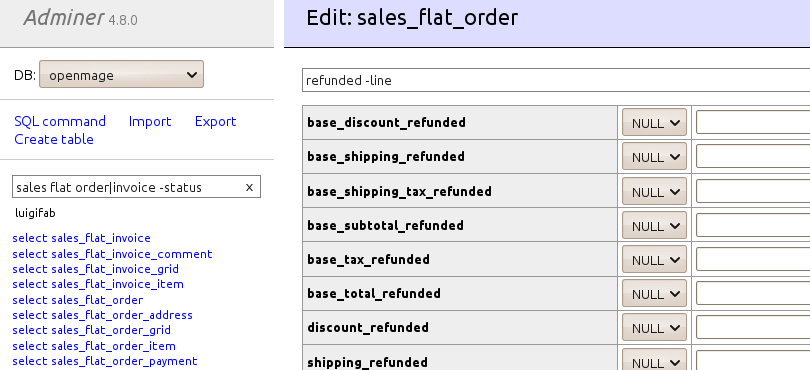Expand NULL selector for base_shipping_tax_refunded
810x370 pixels.
pos(654,191)
